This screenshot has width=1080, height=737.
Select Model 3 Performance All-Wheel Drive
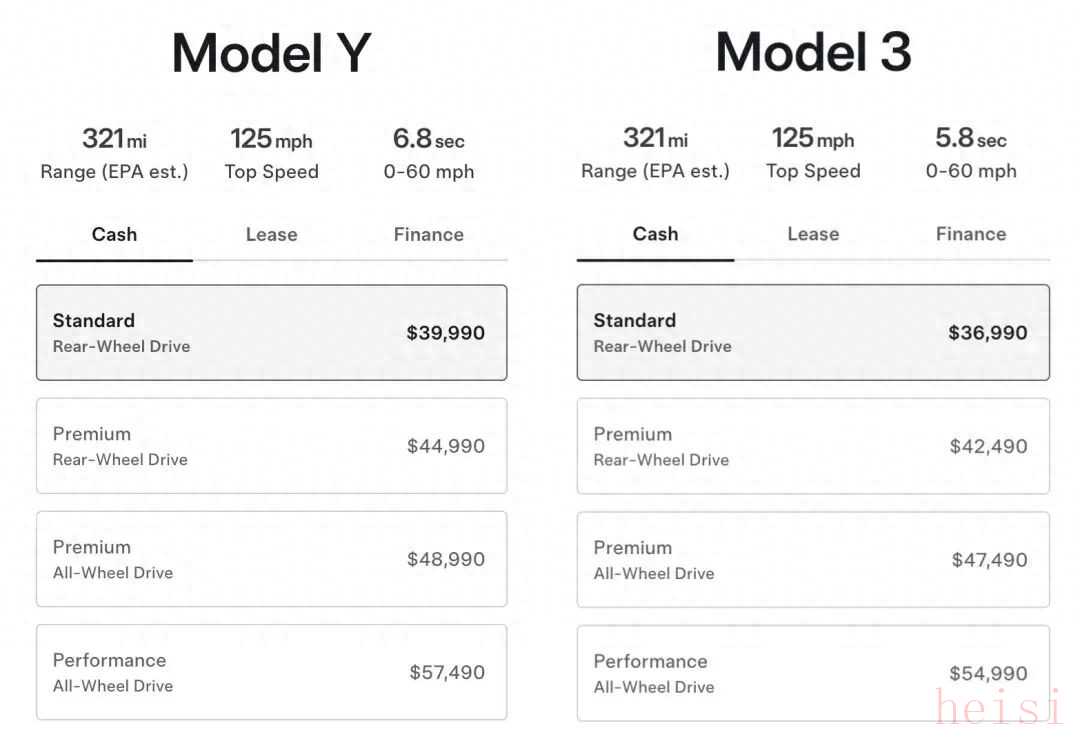click(x=813, y=673)
